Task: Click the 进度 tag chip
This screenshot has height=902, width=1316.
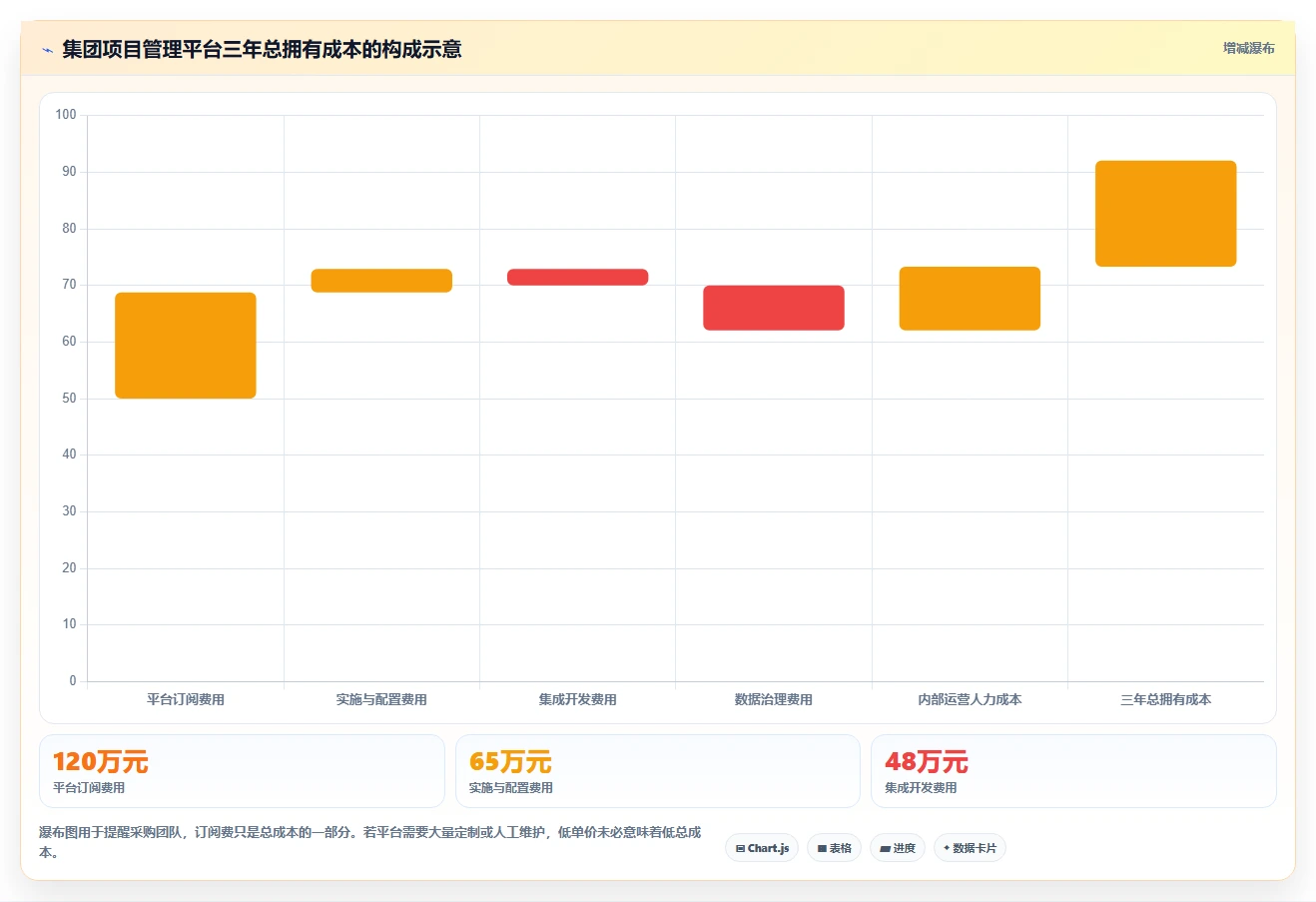Action: pyautogui.click(x=898, y=848)
